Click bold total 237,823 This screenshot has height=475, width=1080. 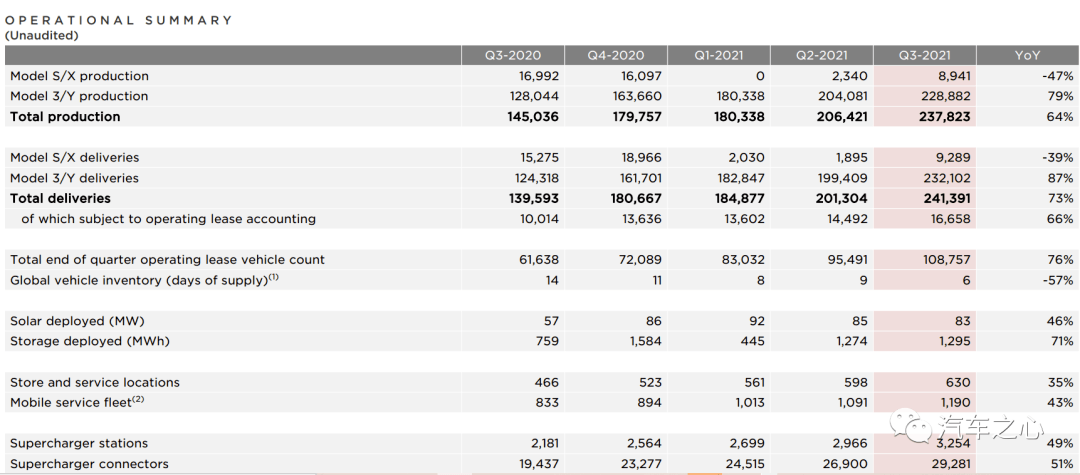(x=946, y=116)
